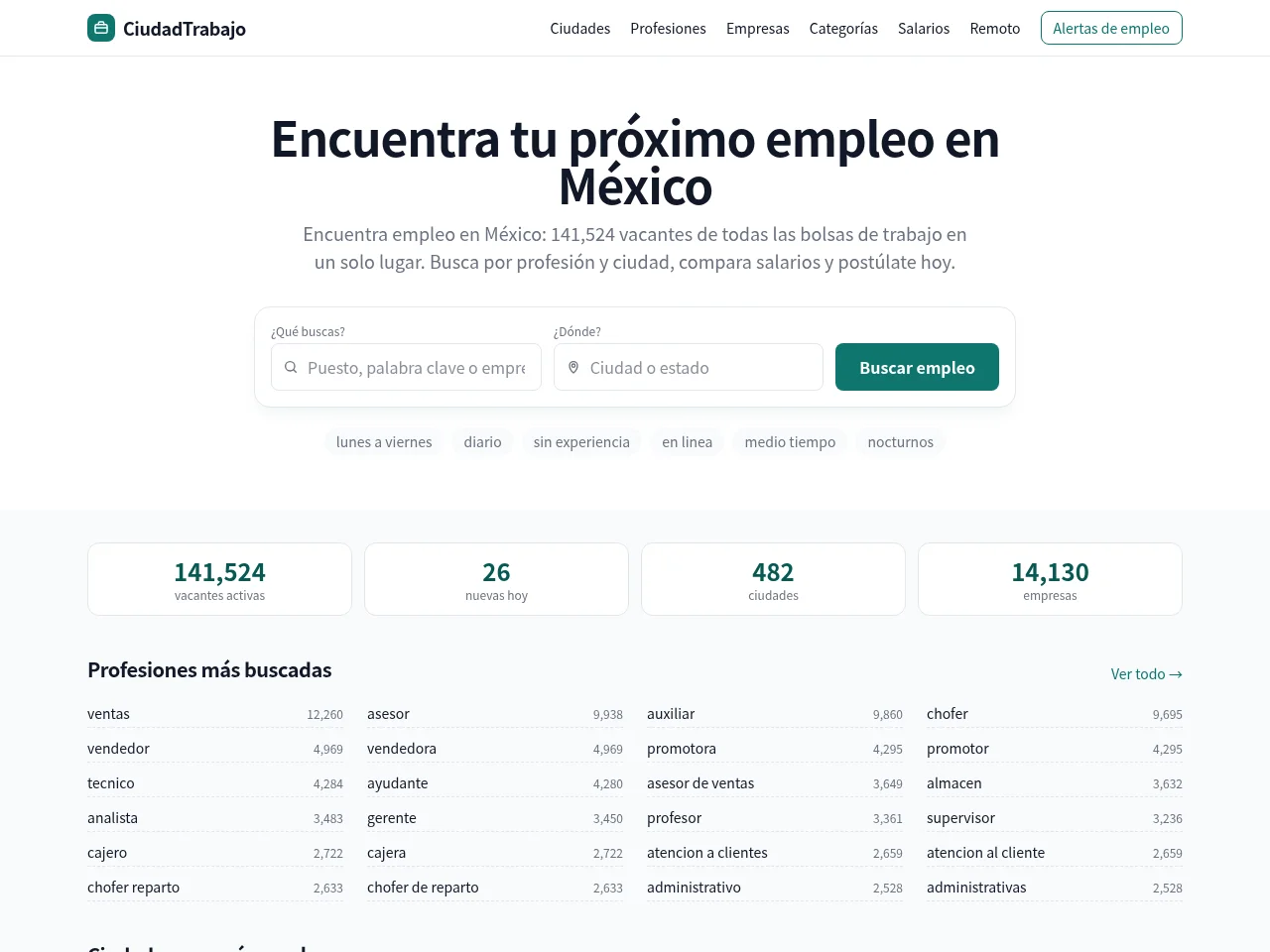
Task: Open the Ciudades menu item
Action: [x=580, y=28]
